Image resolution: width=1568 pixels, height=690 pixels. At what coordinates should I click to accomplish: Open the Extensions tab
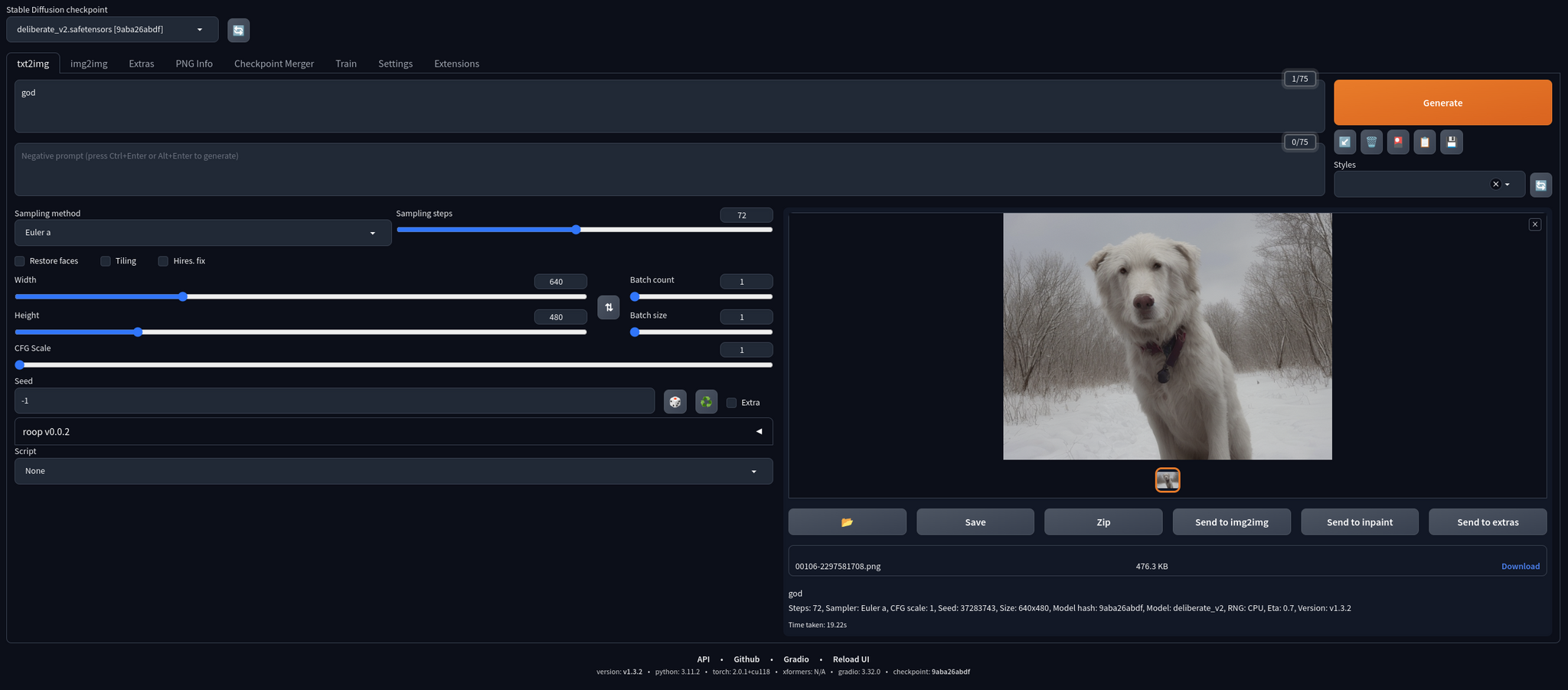[456, 64]
